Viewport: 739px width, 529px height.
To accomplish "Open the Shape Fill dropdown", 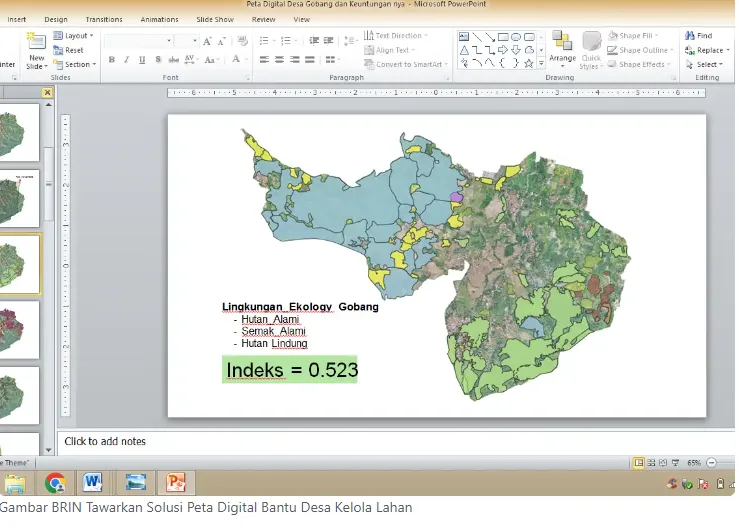I will (x=633, y=35).
